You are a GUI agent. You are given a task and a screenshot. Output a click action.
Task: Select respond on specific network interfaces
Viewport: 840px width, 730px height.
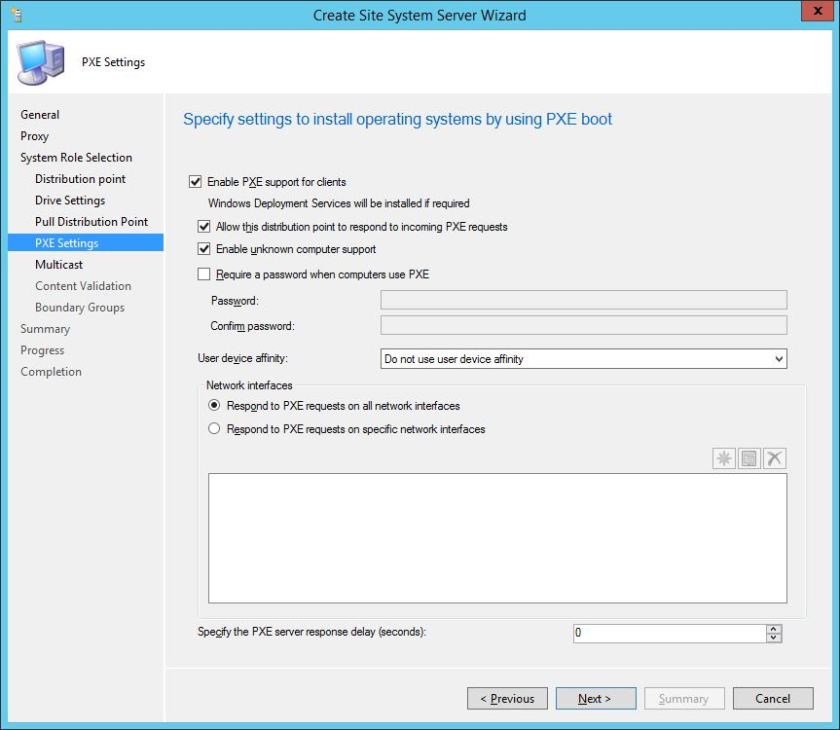pos(214,428)
